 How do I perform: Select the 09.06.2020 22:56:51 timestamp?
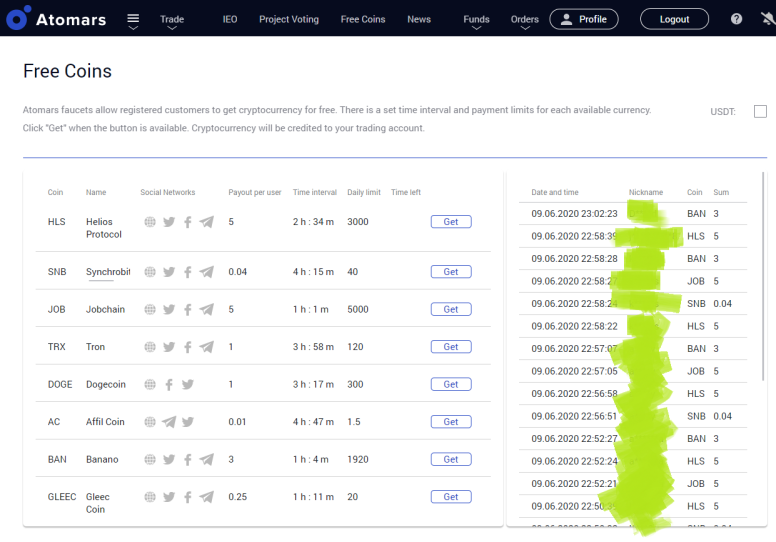tap(574, 416)
